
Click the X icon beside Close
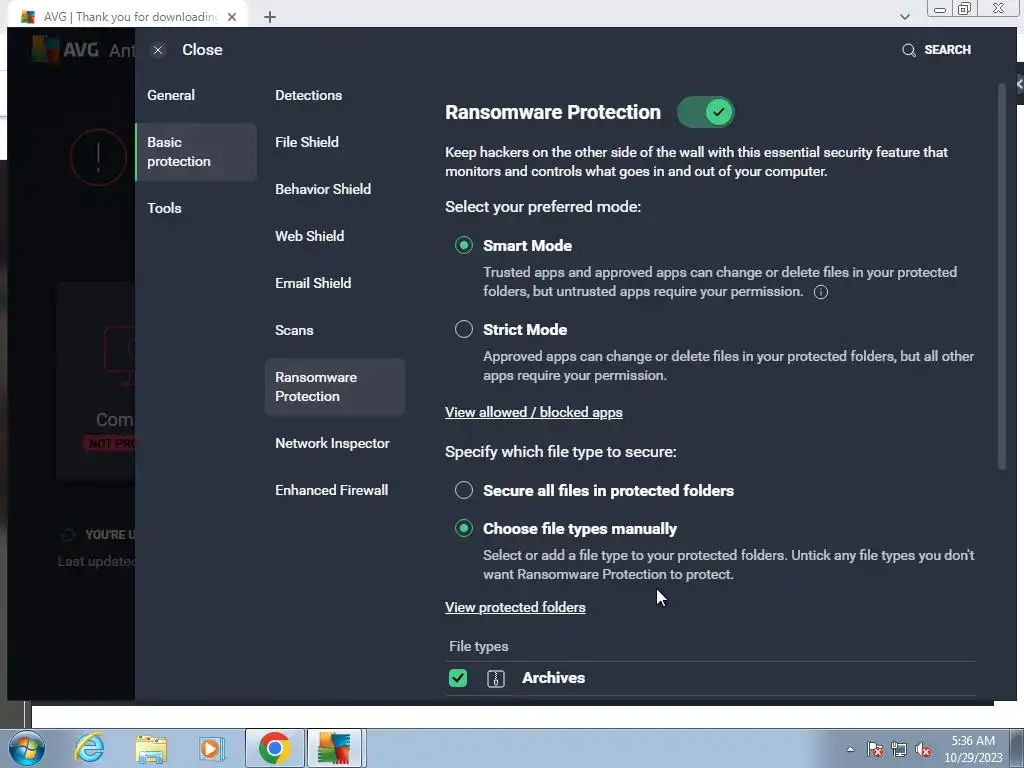click(158, 50)
